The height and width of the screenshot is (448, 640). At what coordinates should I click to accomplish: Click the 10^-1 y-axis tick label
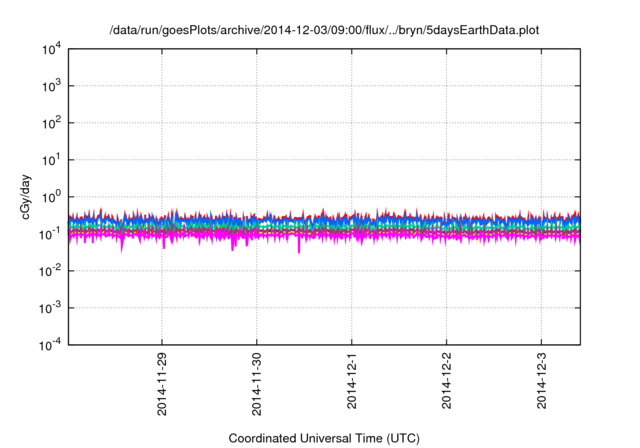pos(48,233)
